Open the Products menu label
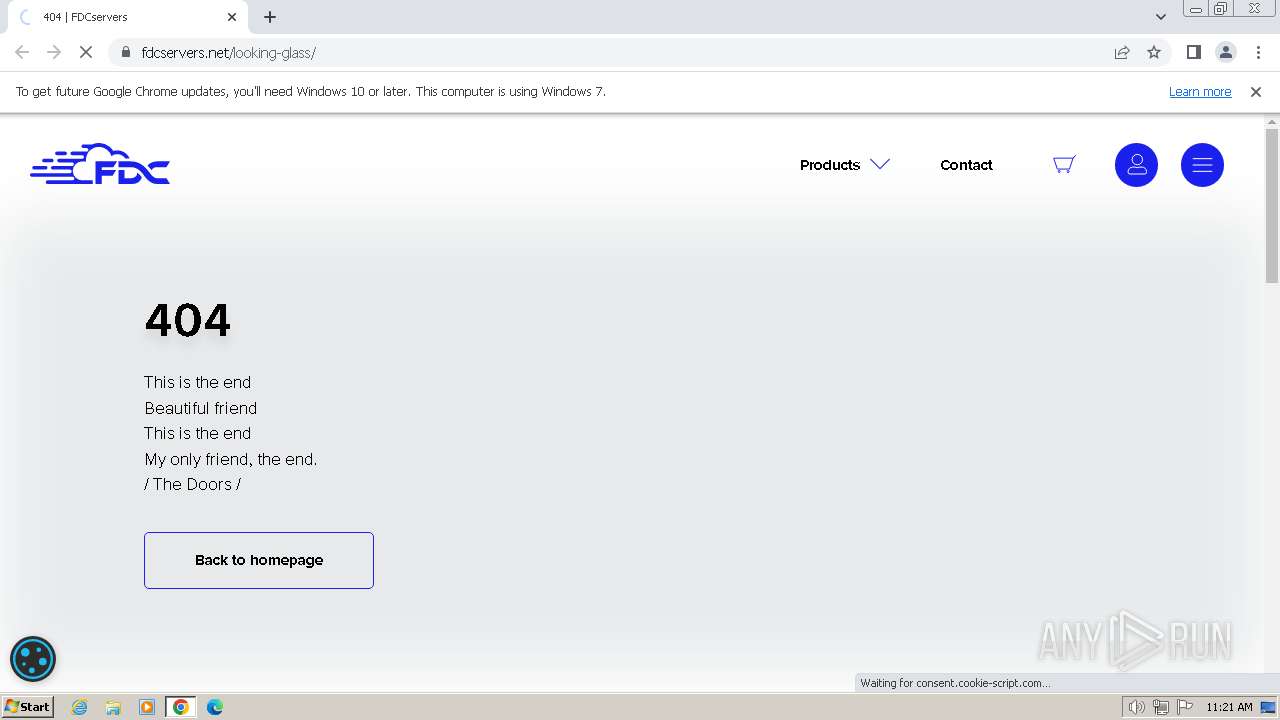This screenshot has height=720, width=1280. (x=830, y=165)
